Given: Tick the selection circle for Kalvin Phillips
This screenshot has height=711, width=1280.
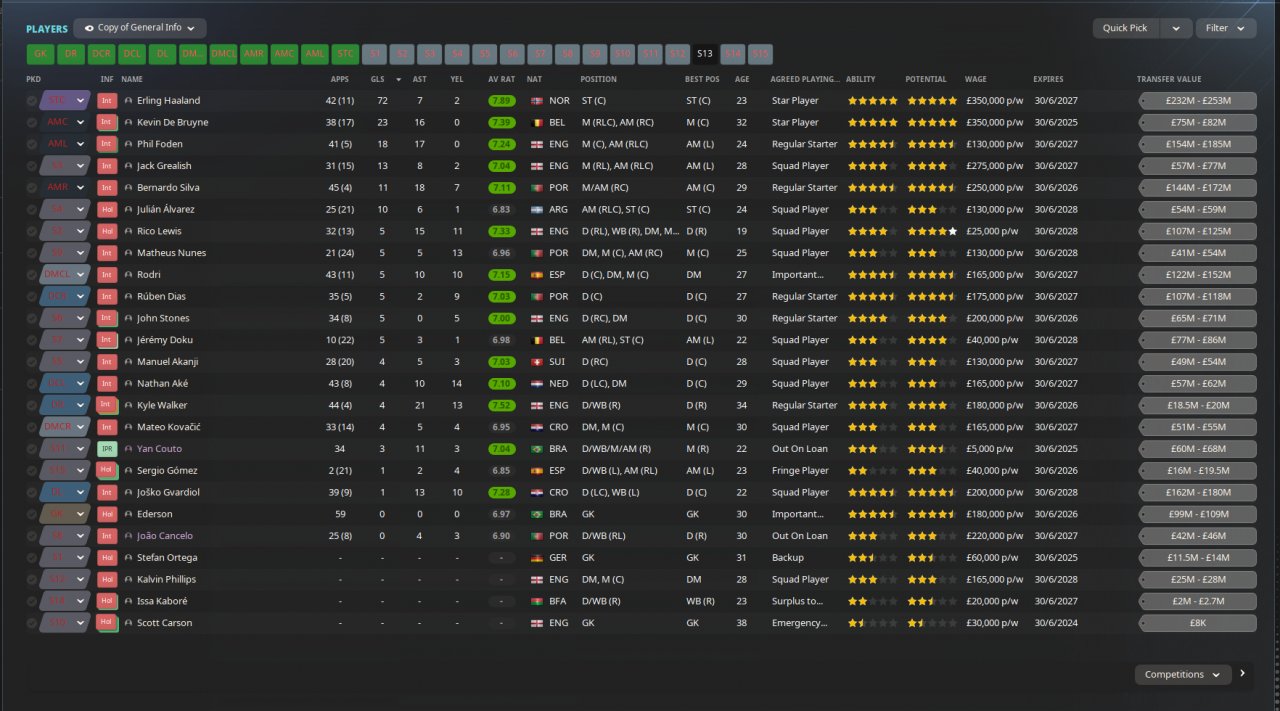Looking at the screenshot, I should pos(32,579).
